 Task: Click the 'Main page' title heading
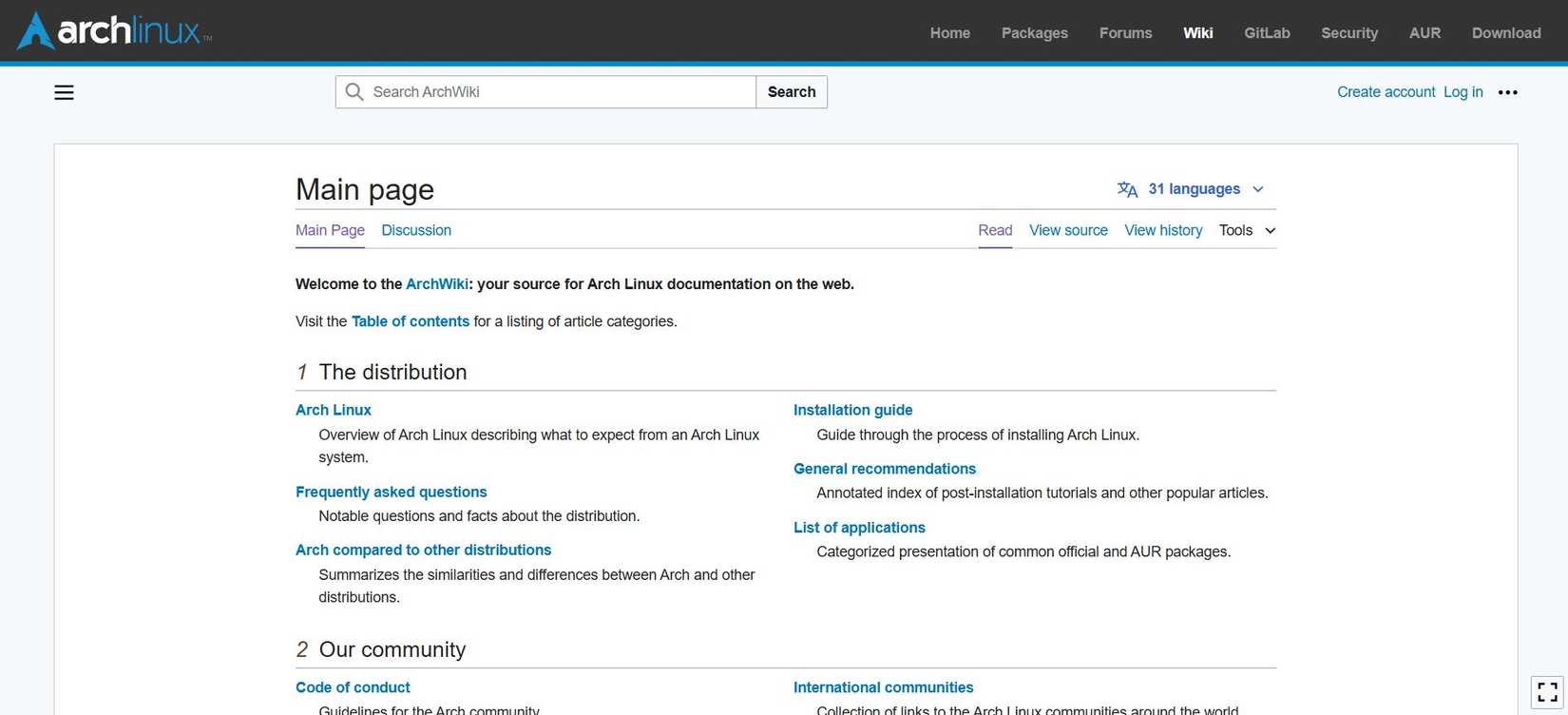[x=365, y=189]
